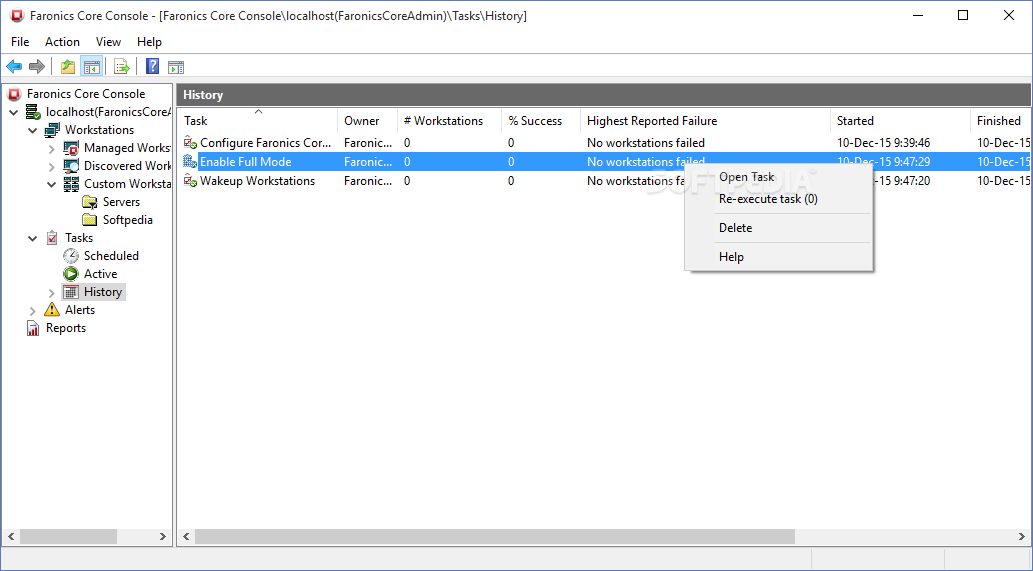Open Discovered Workstations in the tree
Viewport: 1033px width, 571px height.
pyautogui.click(x=127, y=166)
